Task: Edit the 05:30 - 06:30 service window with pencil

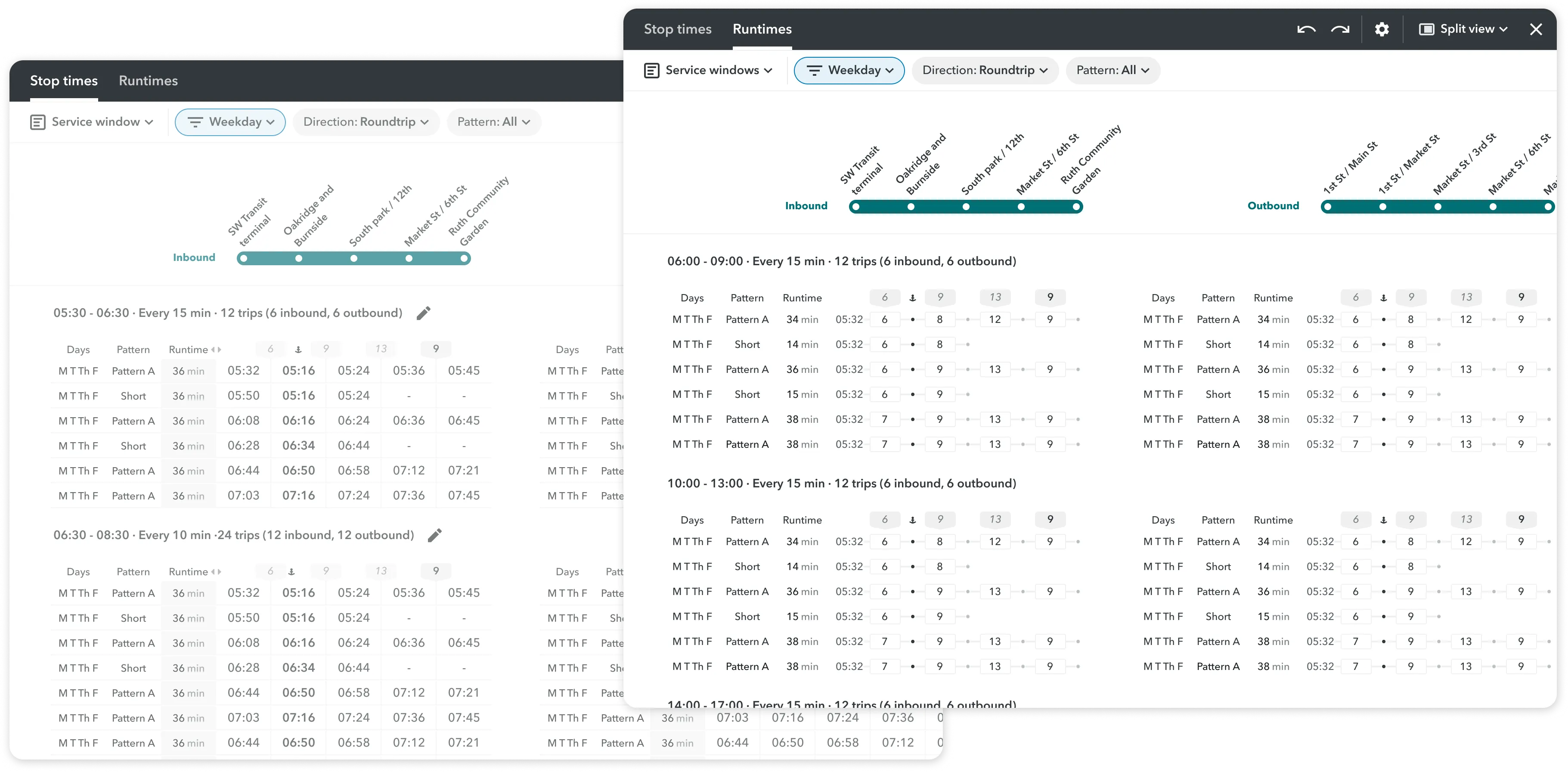Action: [x=424, y=313]
